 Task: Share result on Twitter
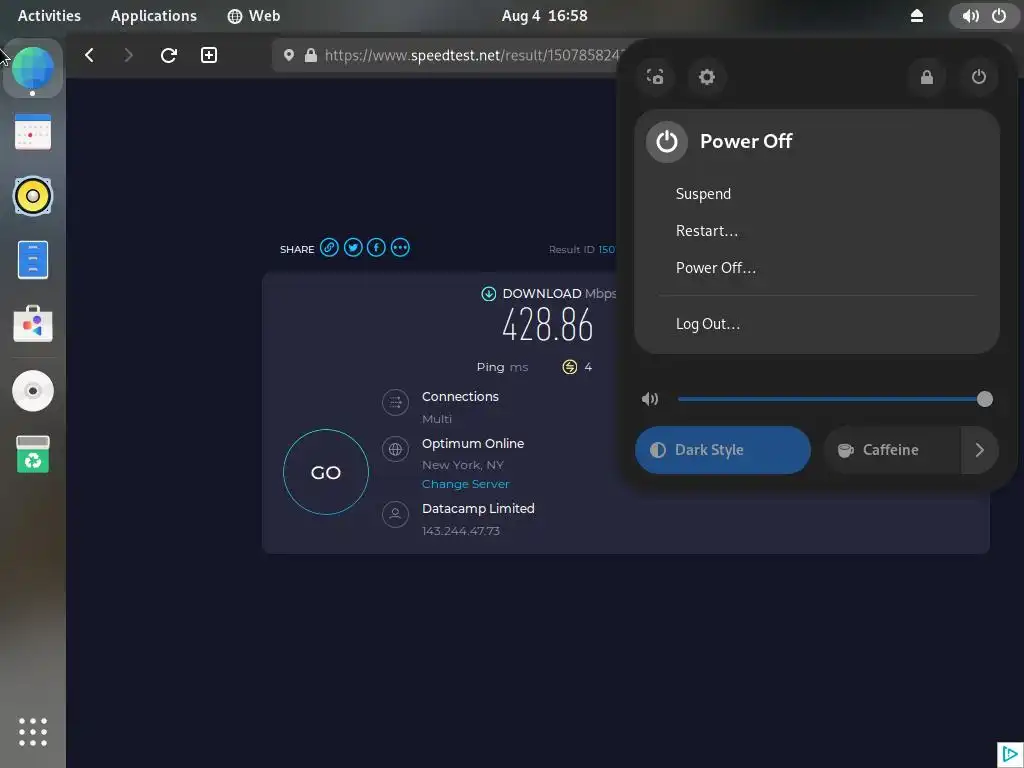pyautogui.click(x=353, y=248)
